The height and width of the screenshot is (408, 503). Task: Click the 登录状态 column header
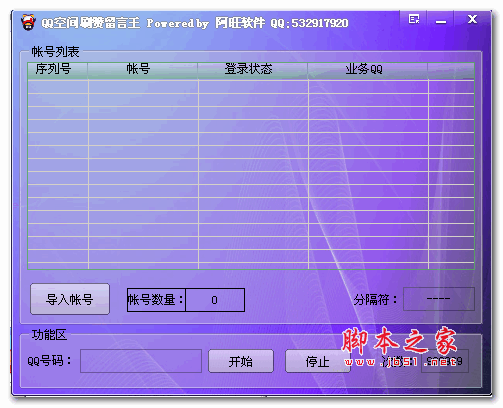[x=253, y=70]
